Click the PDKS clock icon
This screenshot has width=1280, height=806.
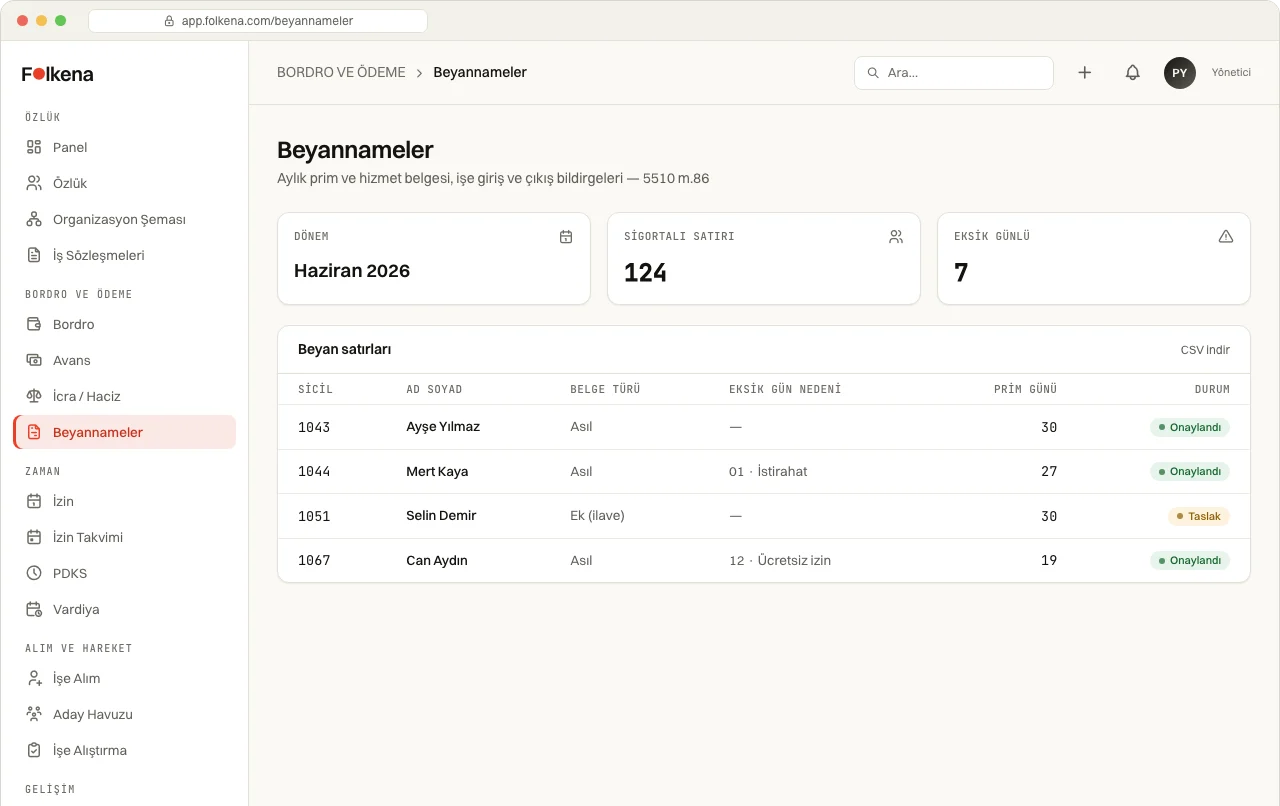point(34,573)
